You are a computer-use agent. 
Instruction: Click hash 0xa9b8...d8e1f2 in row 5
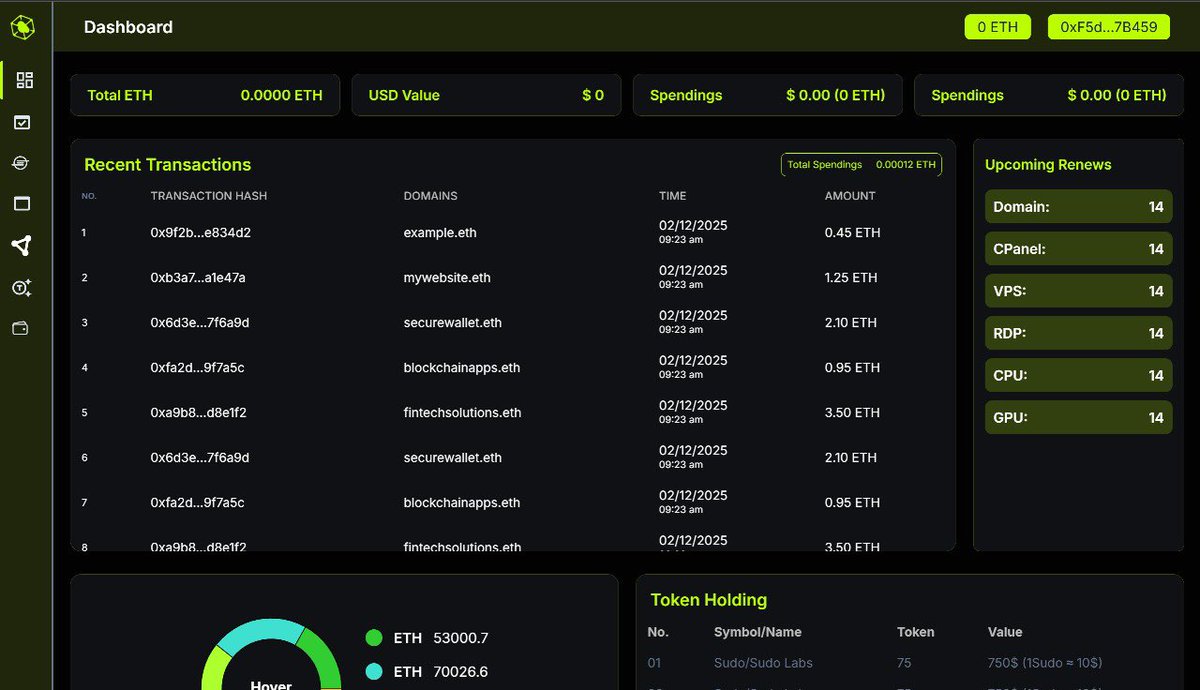[198, 413]
